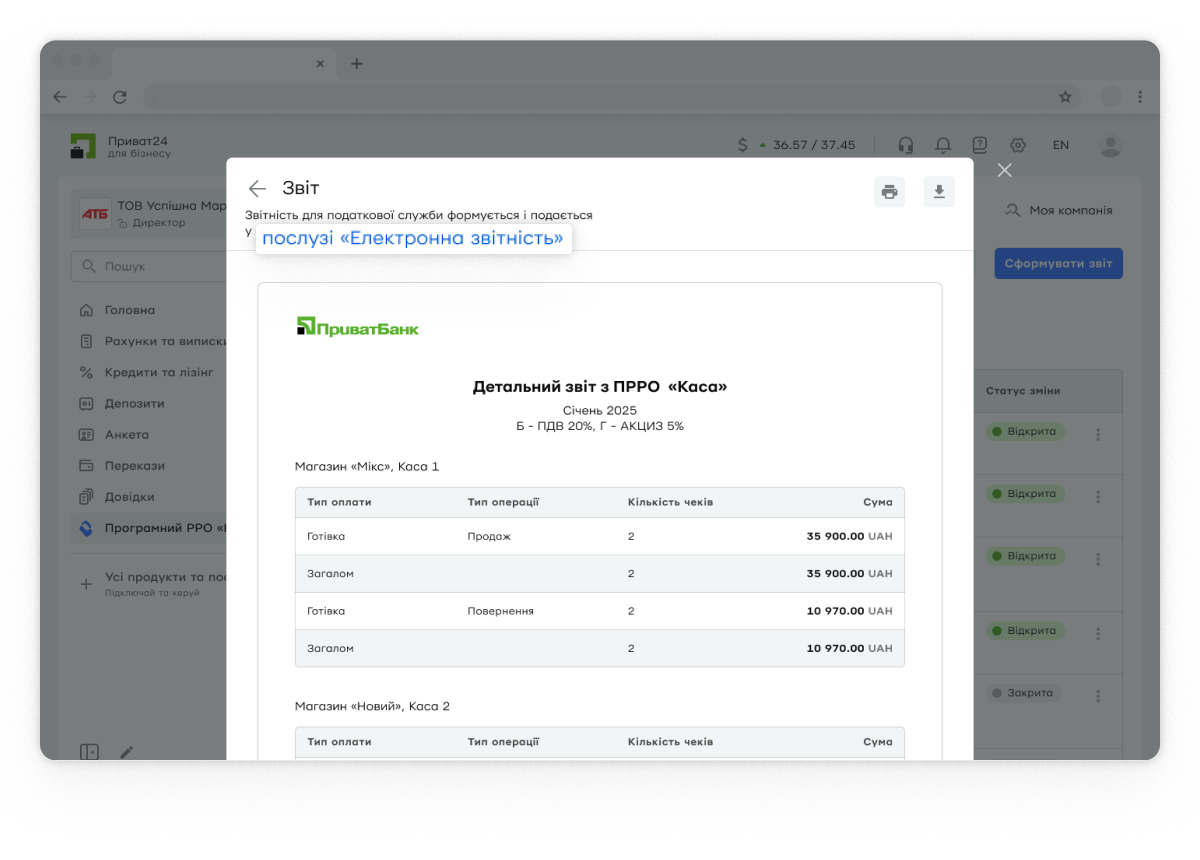
Task: Open Кредити та лізинг menu item
Action: click(158, 372)
